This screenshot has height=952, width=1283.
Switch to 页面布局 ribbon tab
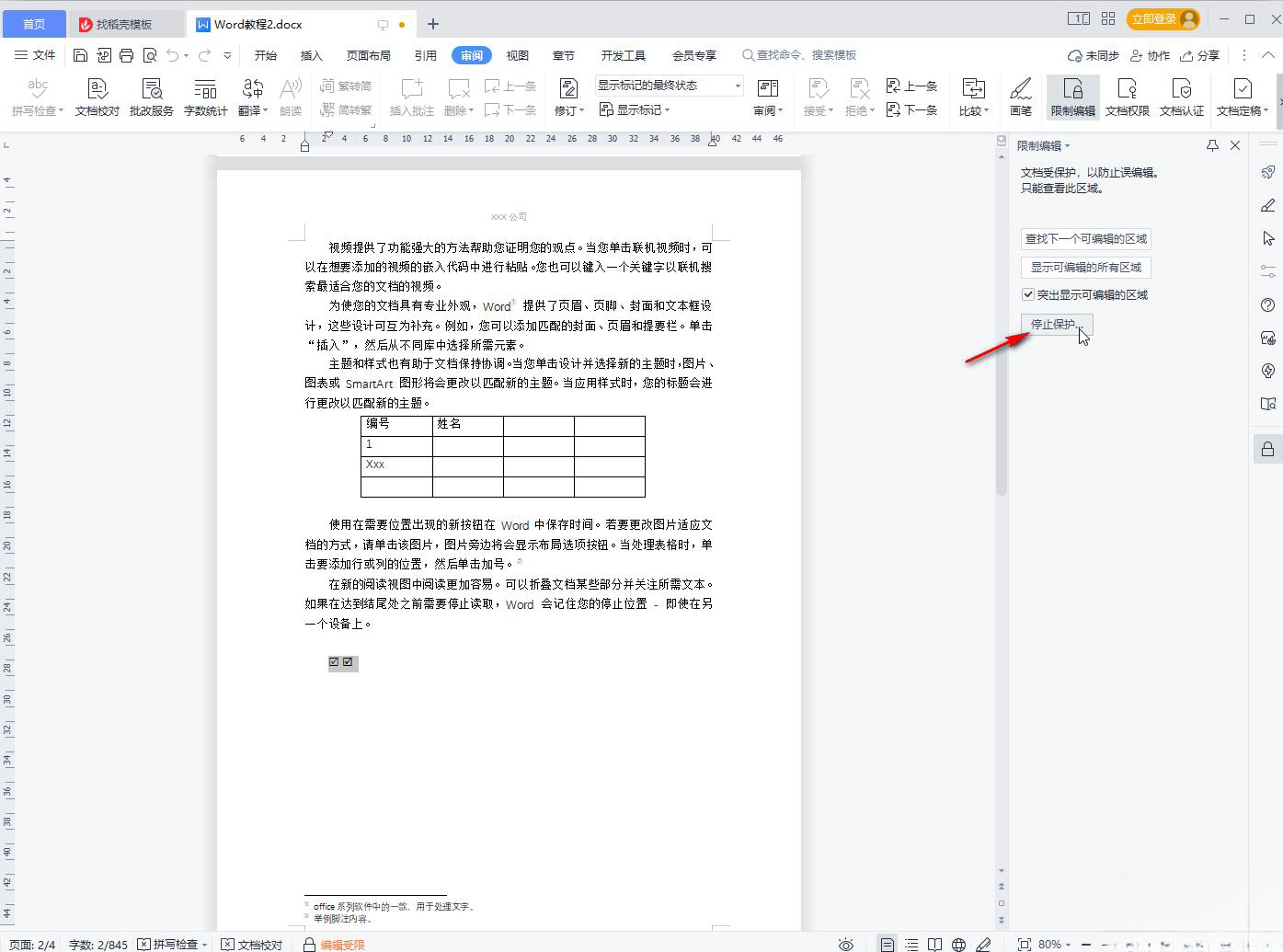368,55
